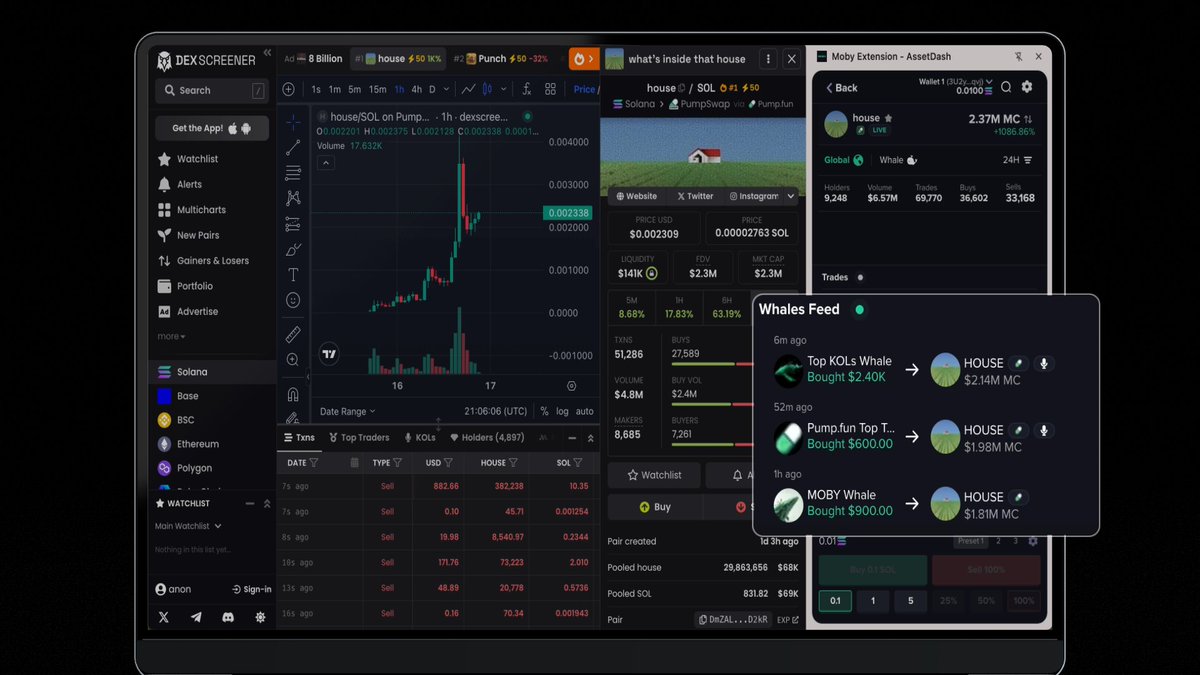This screenshot has height=675, width=1200.
Task: Open the fx indicators menu
Action: coord(526,89)
